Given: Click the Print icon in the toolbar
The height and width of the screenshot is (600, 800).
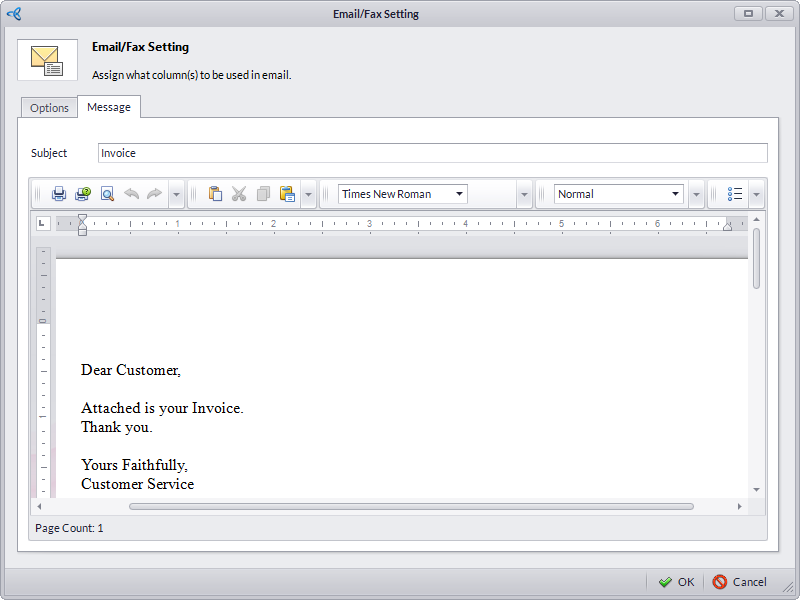Looking at the screenshot, I should pyautogui.click(x=59, y=194).
